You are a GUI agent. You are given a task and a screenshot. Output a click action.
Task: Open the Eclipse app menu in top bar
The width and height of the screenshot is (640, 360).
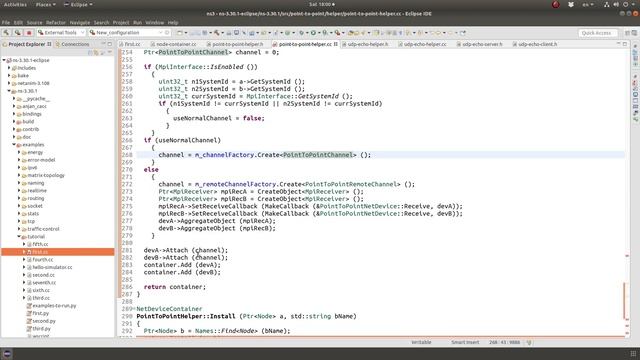(78, 4)
